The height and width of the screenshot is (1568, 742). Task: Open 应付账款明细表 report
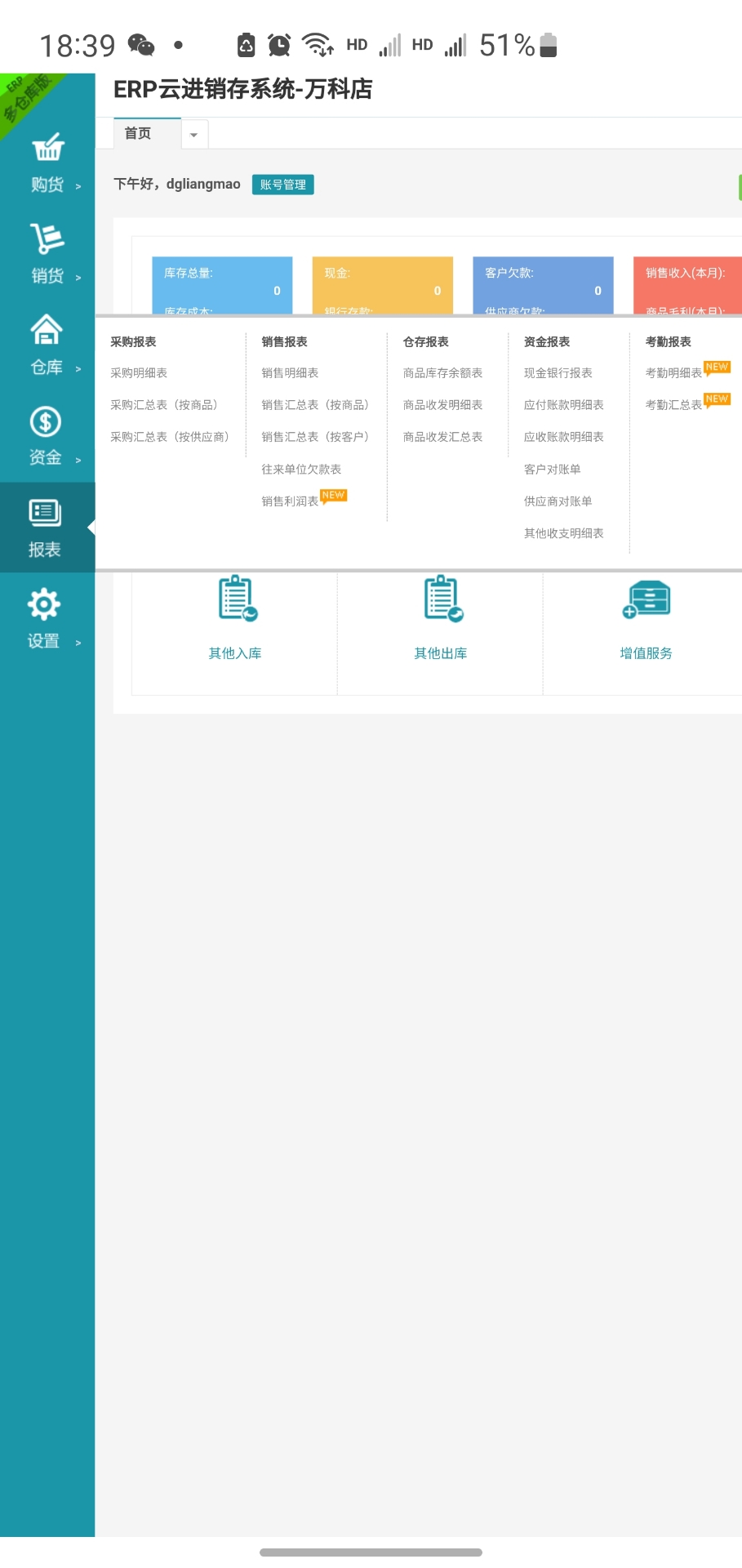(564, 405)
